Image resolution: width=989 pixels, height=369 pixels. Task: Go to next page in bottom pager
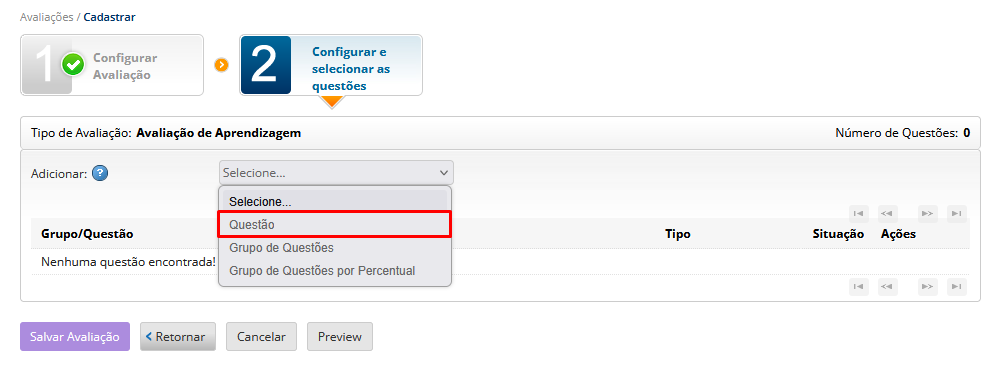[927, 287]
